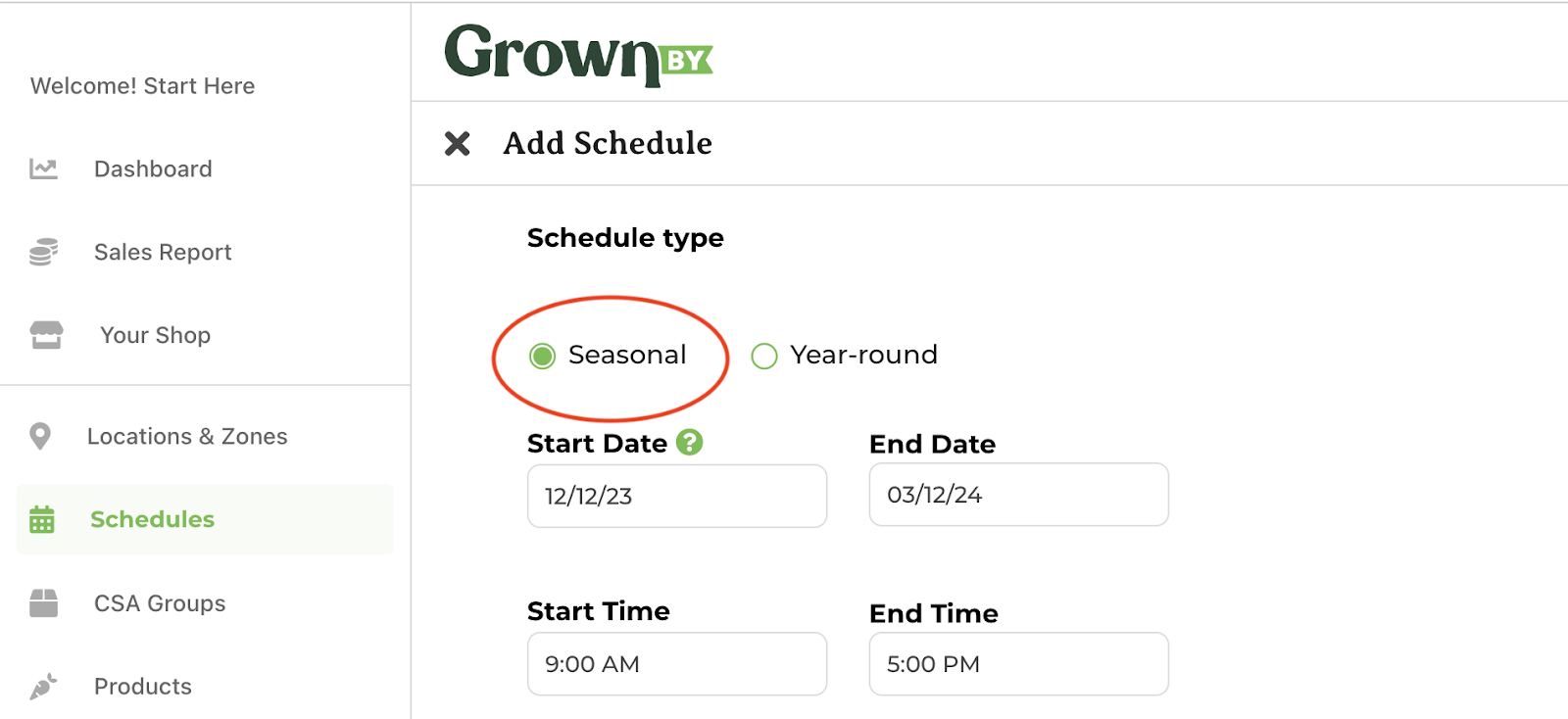Screen dimensions: 1568x719
Task: Open Welcome! Start Here link
Action: [x=143, y=86]
